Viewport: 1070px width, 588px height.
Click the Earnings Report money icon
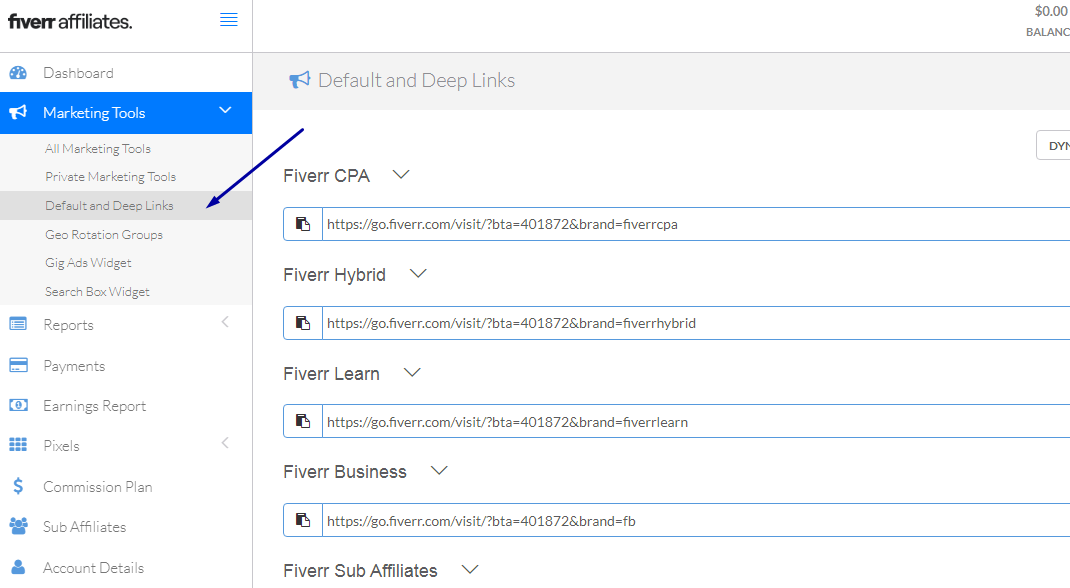pos(18,406)
